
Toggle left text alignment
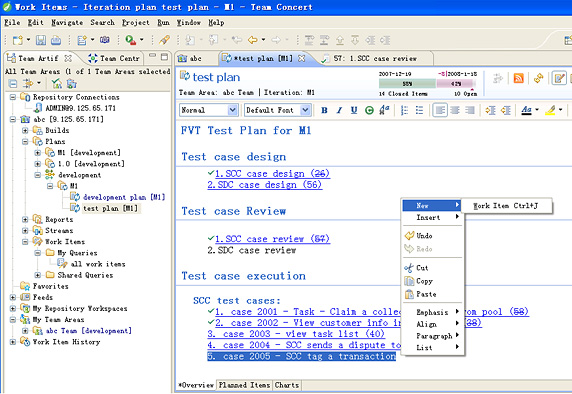[440, 110]
